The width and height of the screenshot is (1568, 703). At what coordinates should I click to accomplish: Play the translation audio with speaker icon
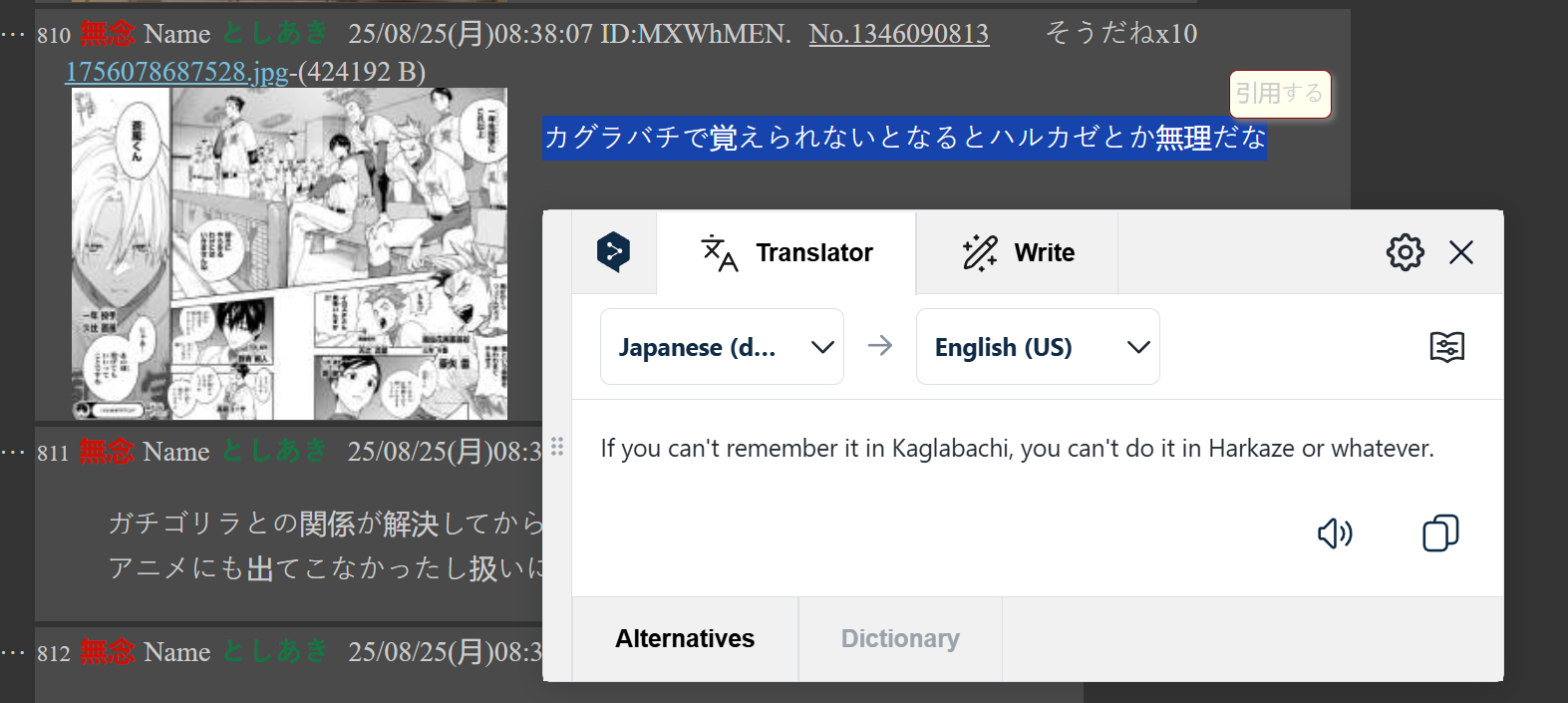click(x=1335, y=533)
